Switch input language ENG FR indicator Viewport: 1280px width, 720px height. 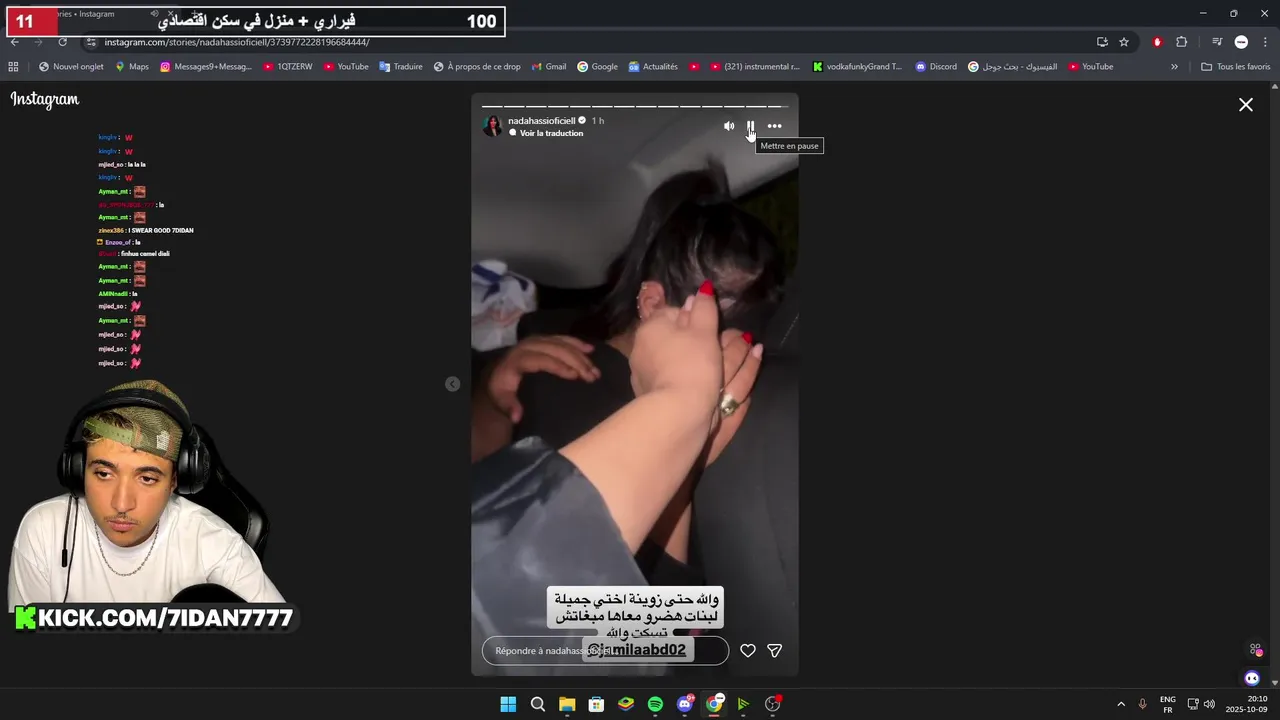[x=1167, y=704]
